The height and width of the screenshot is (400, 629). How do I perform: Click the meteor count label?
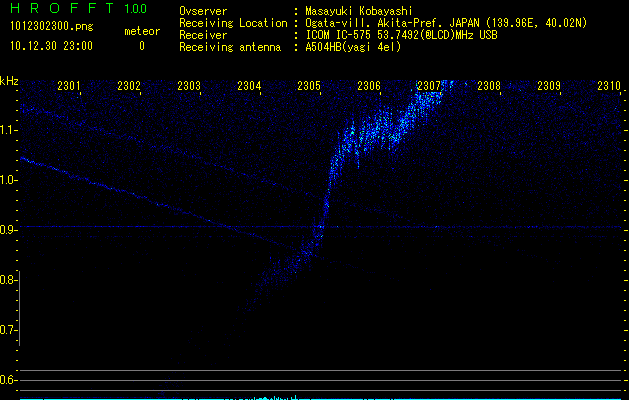[142, 31]
